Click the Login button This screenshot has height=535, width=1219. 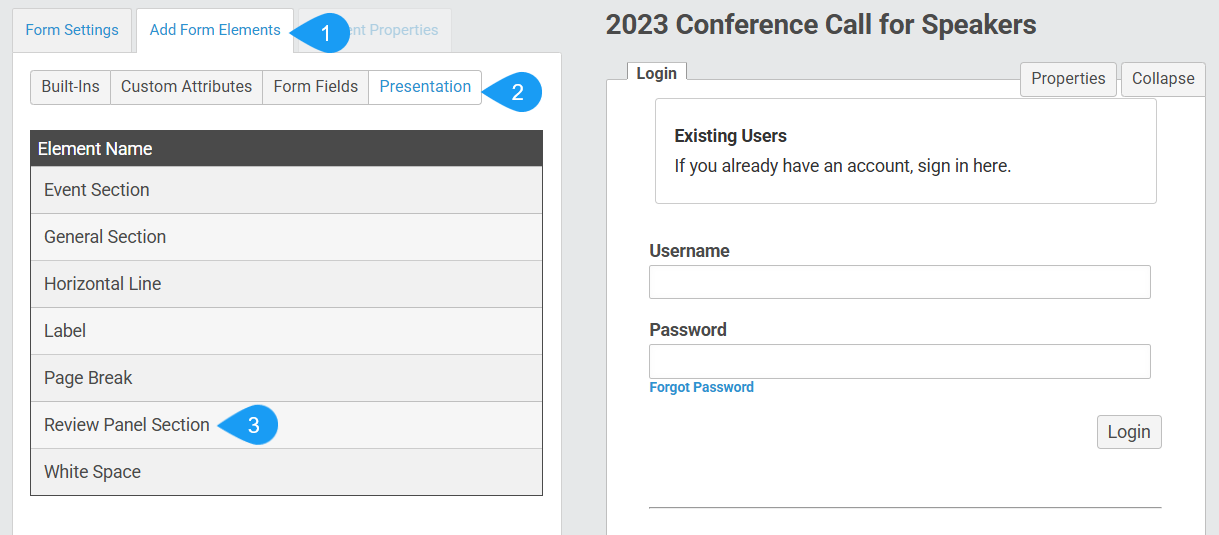tap(1129, 432)
